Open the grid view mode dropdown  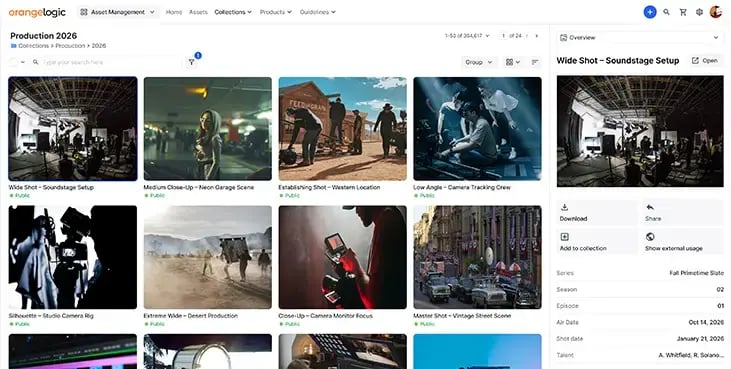[513, 62]
